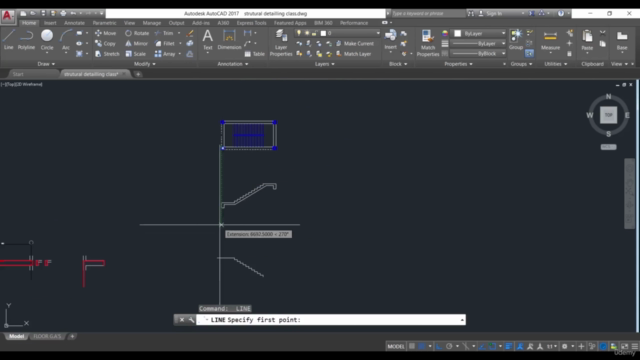
Task: Toggle object snap in status bar
Action: 492,346
